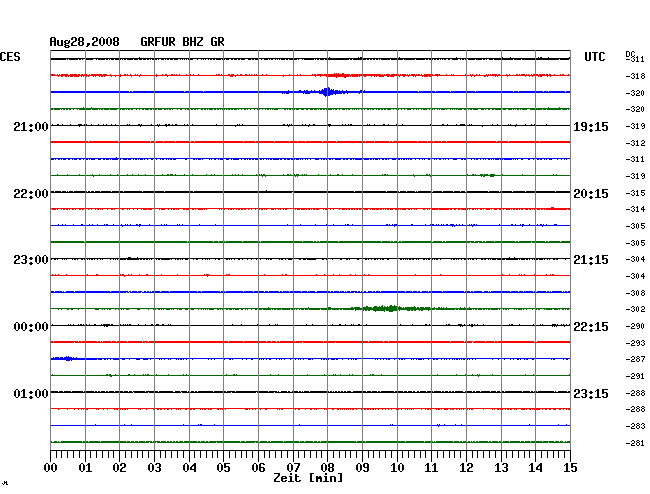Select the 01:00 local time label
Screen dimensions: 650x494
click(31, 393)
